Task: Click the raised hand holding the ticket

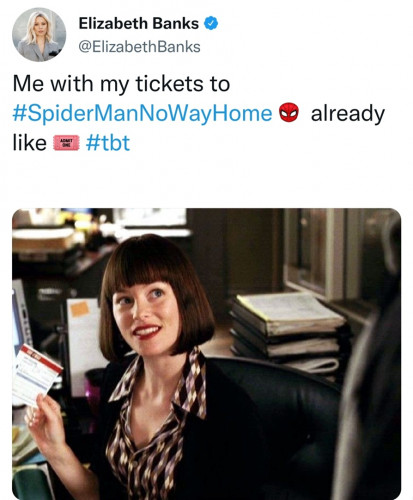Action: click(x=47, y=421)
